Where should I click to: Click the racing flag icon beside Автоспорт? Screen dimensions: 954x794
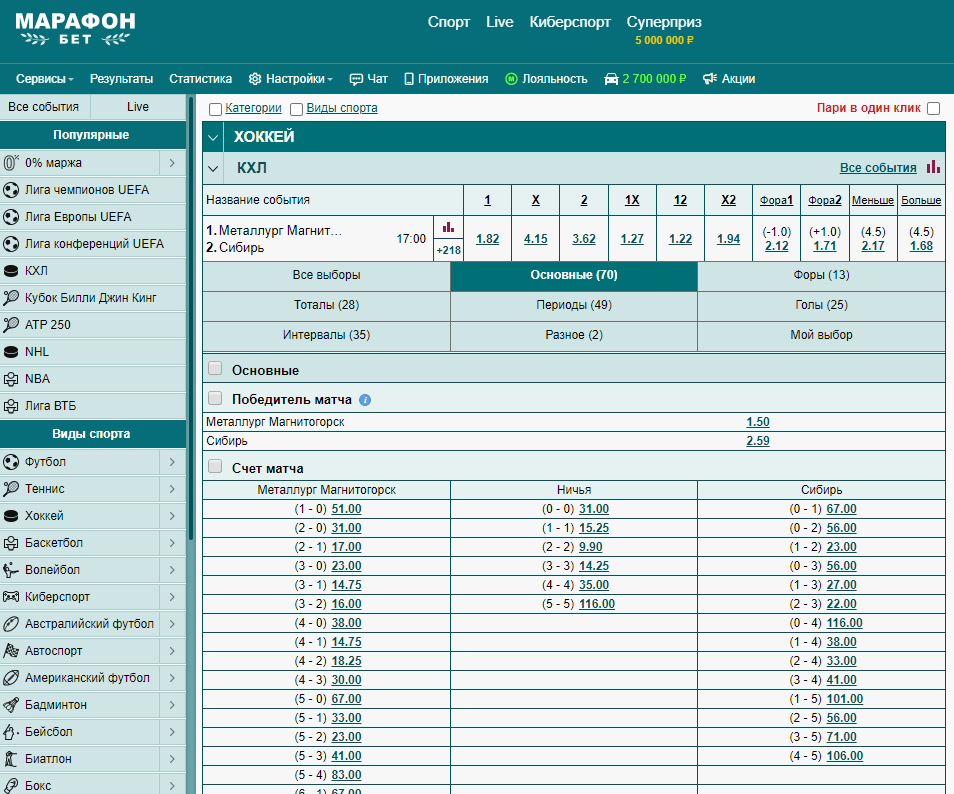(x=11, y=651)
